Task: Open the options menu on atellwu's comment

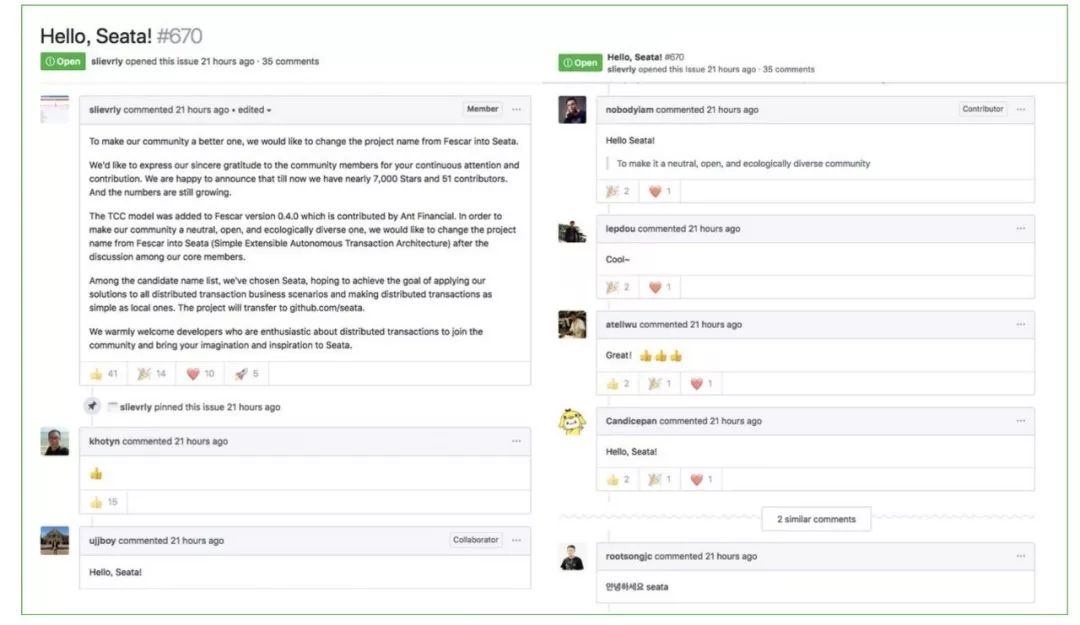Action: (1021, 324)
